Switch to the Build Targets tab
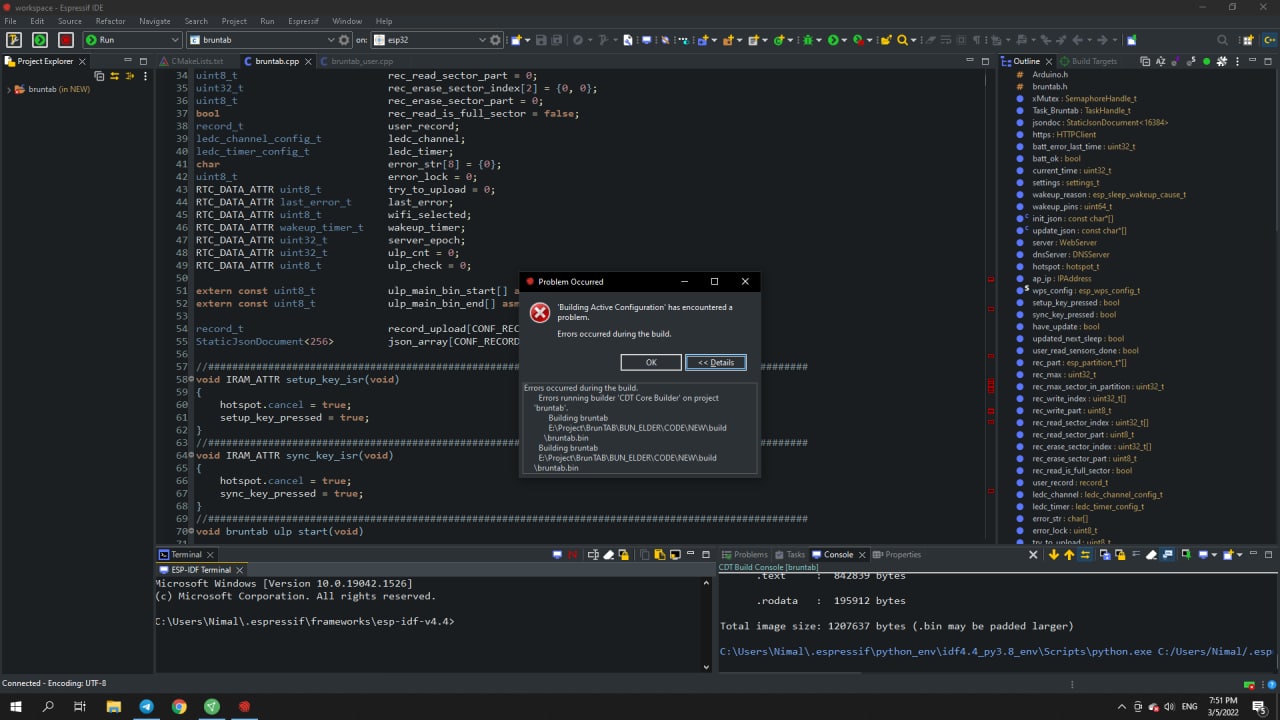The width and height of the screenshot is (1280, 720). click(x=1087, y=61)
